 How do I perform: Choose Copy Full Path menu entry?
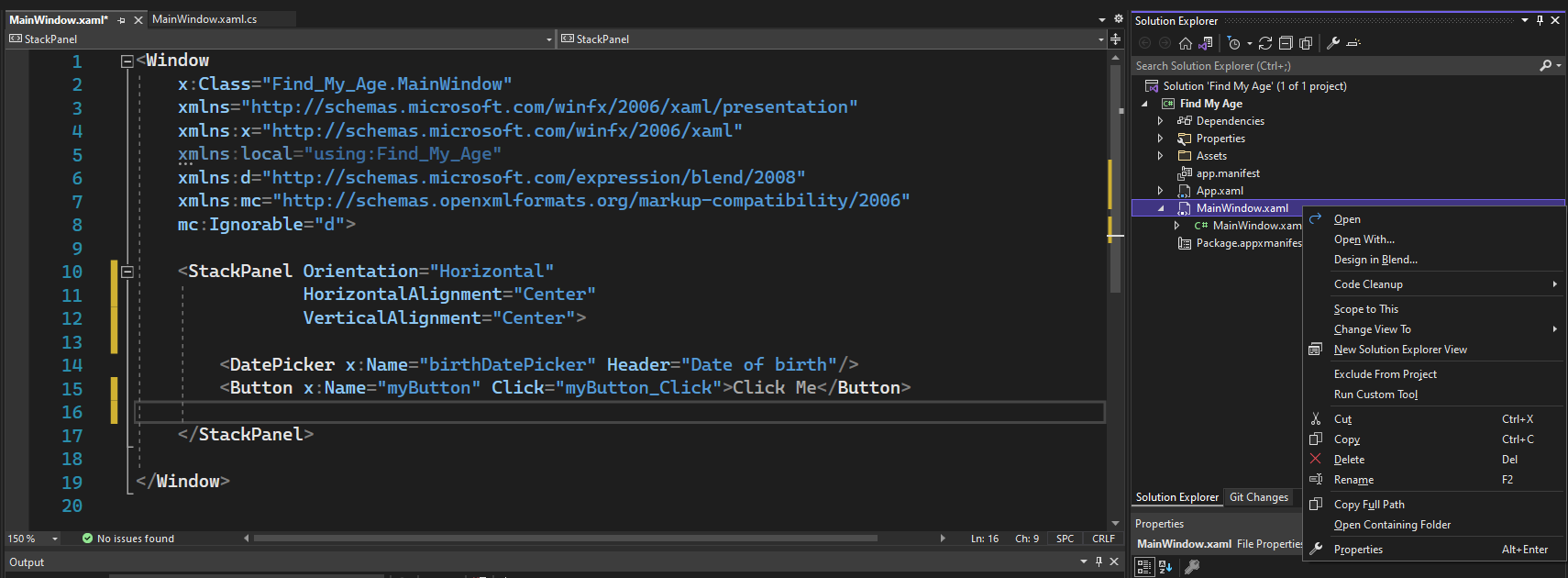click(x=1369, y=505)
